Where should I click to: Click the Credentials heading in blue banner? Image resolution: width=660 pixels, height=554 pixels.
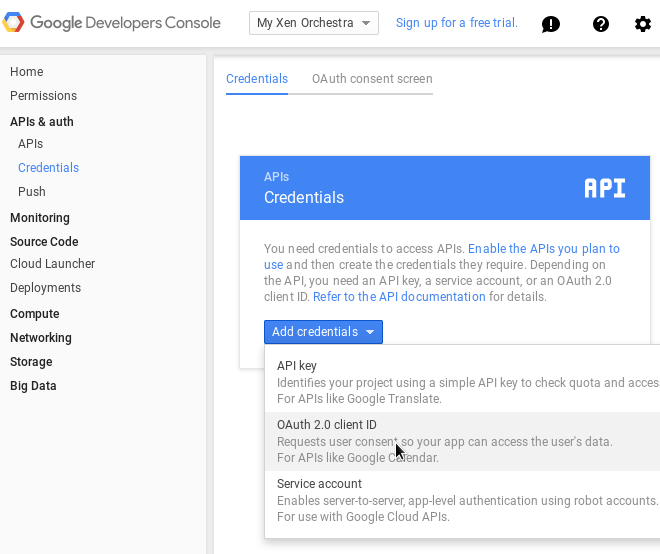point(304,197)
